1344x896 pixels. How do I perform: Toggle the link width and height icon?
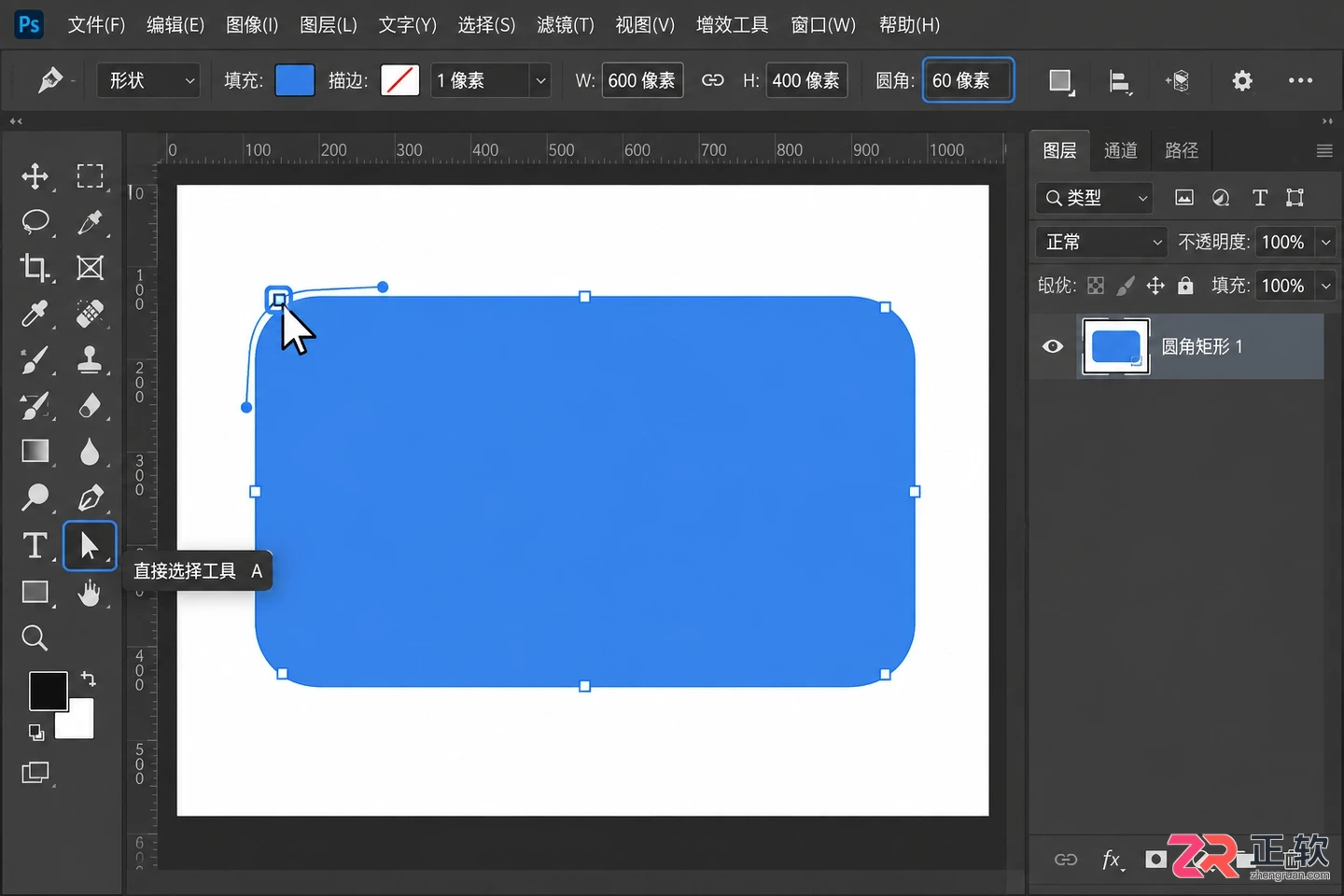[x=713, y=80]
